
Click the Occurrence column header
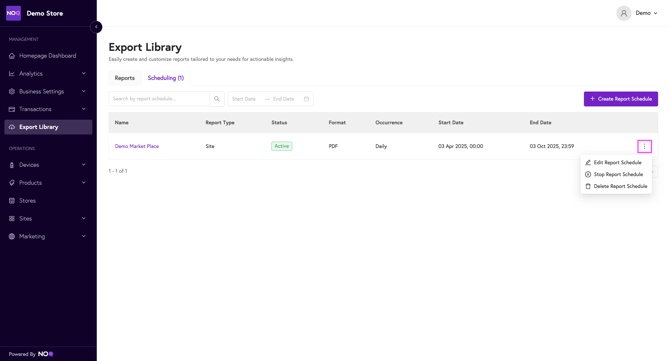(x=389, y=123)
